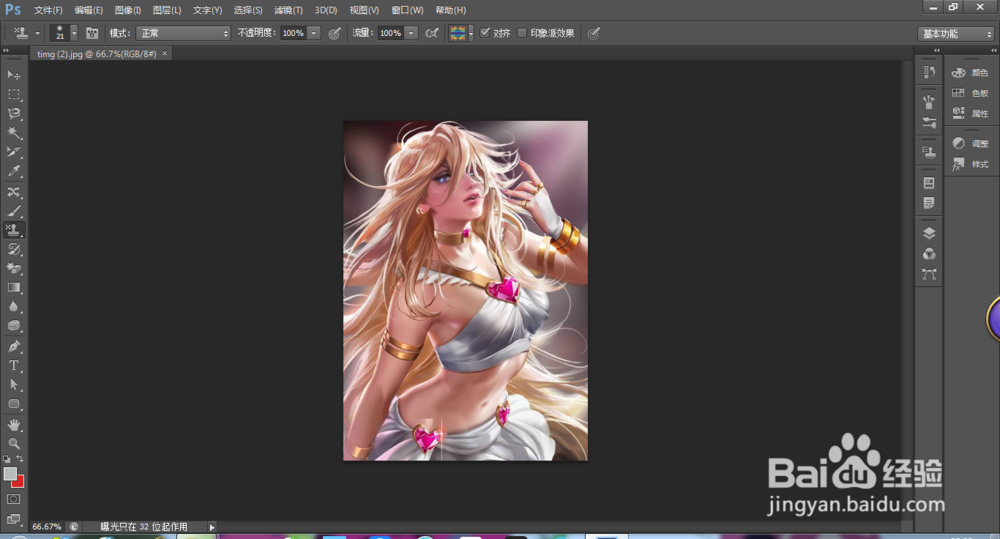Open the Layers panel icon
This screenshot has width=1000, height=539.
coord(929,233)
